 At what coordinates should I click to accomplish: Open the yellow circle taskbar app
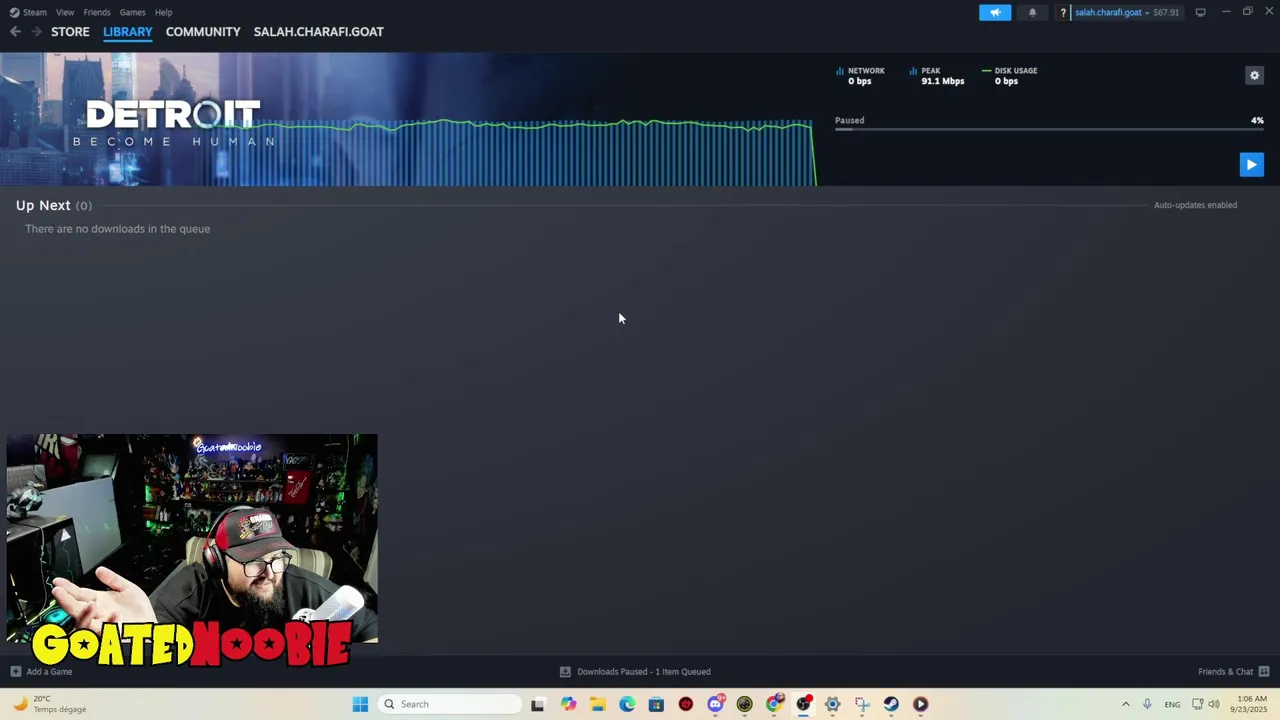[x=744, y=704]
